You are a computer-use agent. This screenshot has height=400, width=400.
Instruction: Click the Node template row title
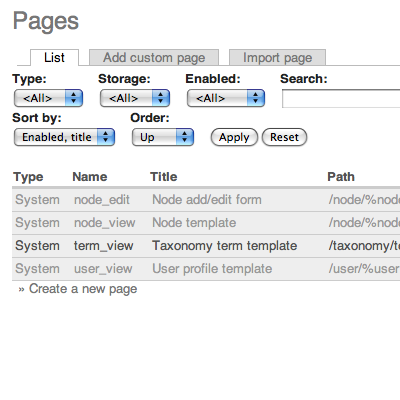194,223
